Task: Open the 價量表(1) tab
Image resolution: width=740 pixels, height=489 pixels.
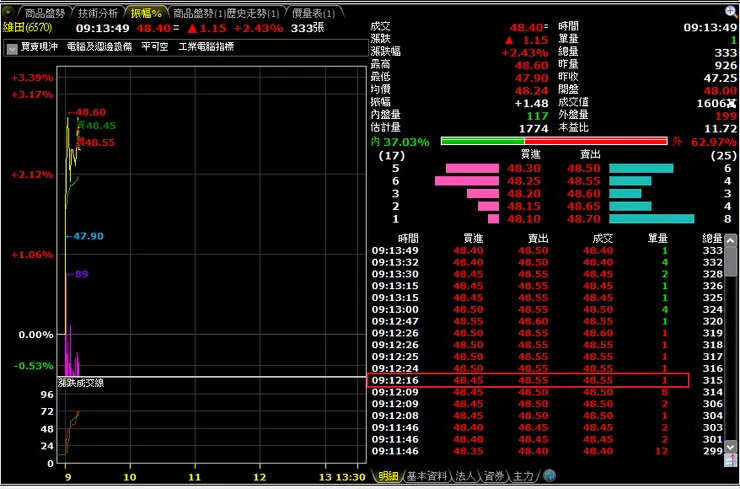Action: coord(313,13)
